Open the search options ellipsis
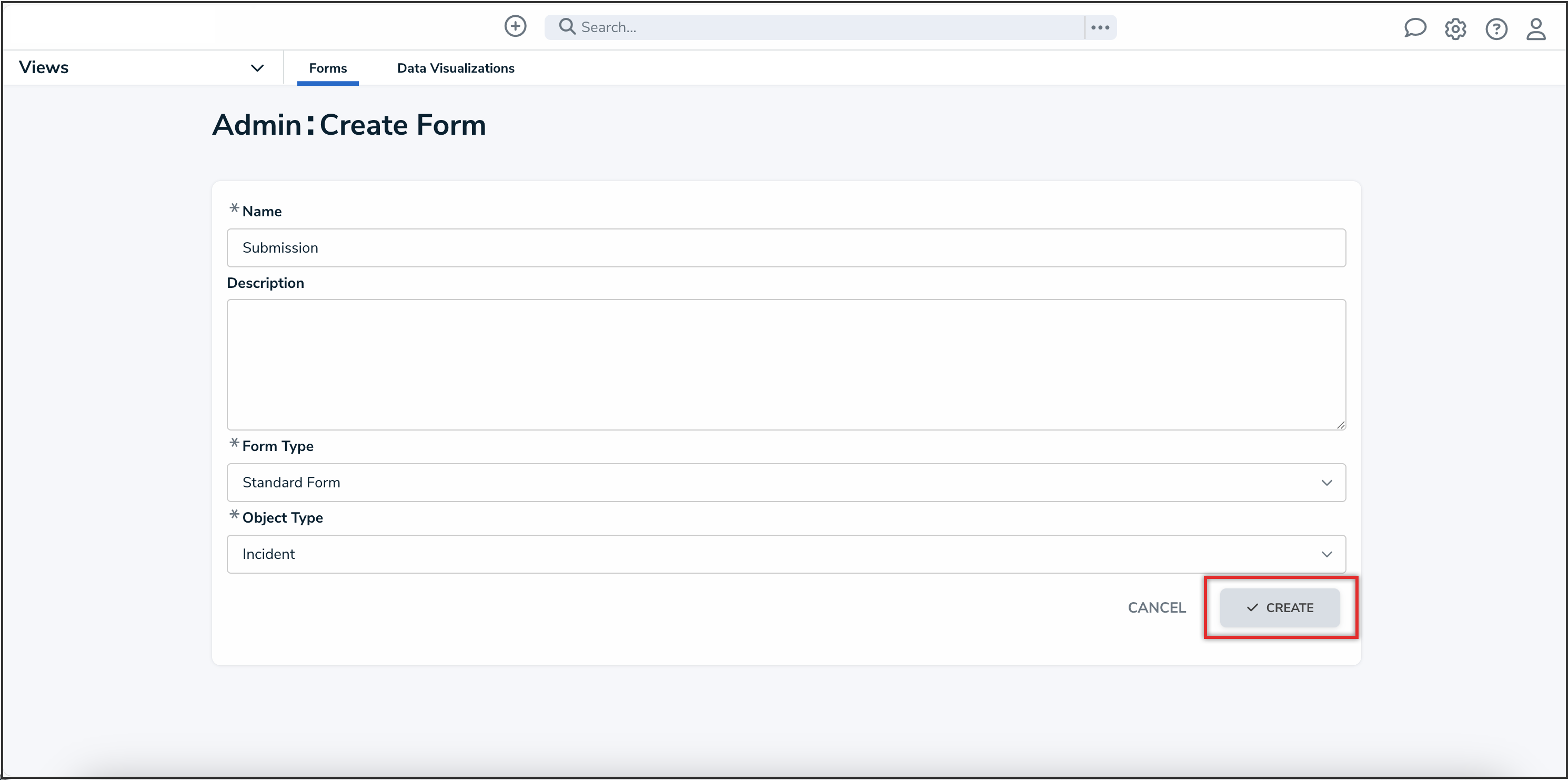The height and width of the screenshot is (780, 1568). click(x=1100, y=27)
